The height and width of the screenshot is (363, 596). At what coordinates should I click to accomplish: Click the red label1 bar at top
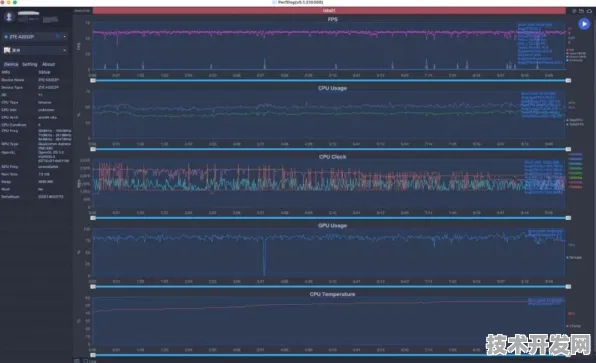(329, 11)
